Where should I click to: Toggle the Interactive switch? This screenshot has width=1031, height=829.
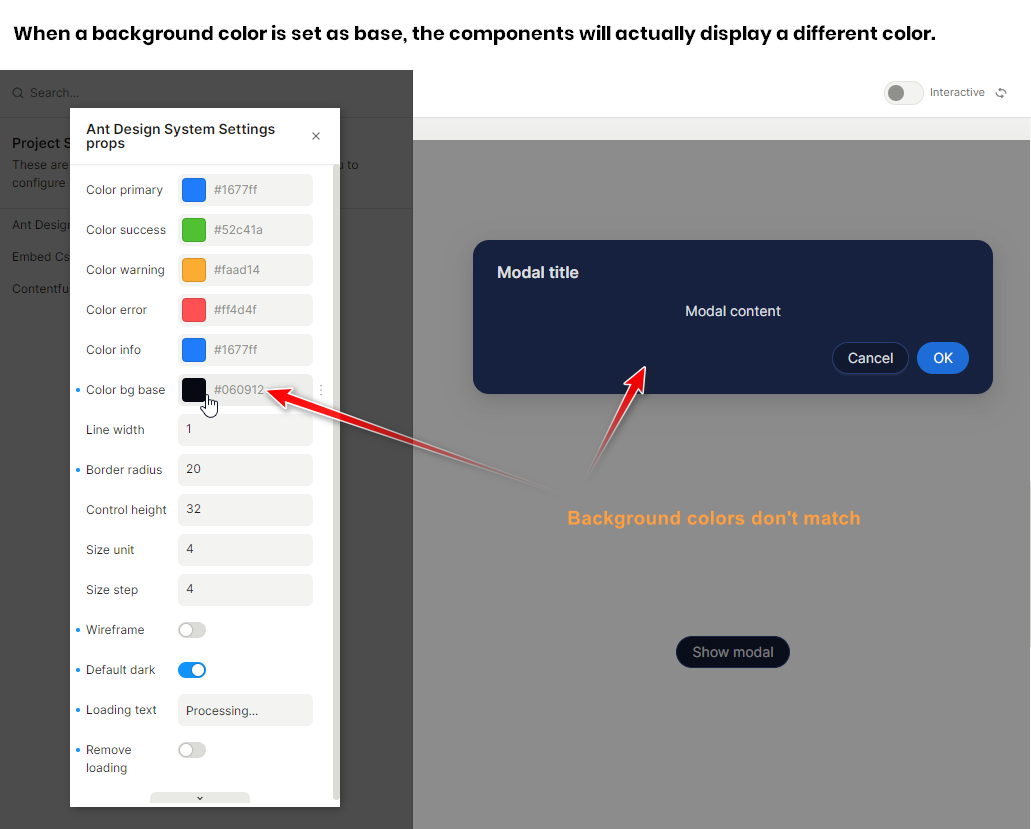pyautogui.click(x=903, y=93)
